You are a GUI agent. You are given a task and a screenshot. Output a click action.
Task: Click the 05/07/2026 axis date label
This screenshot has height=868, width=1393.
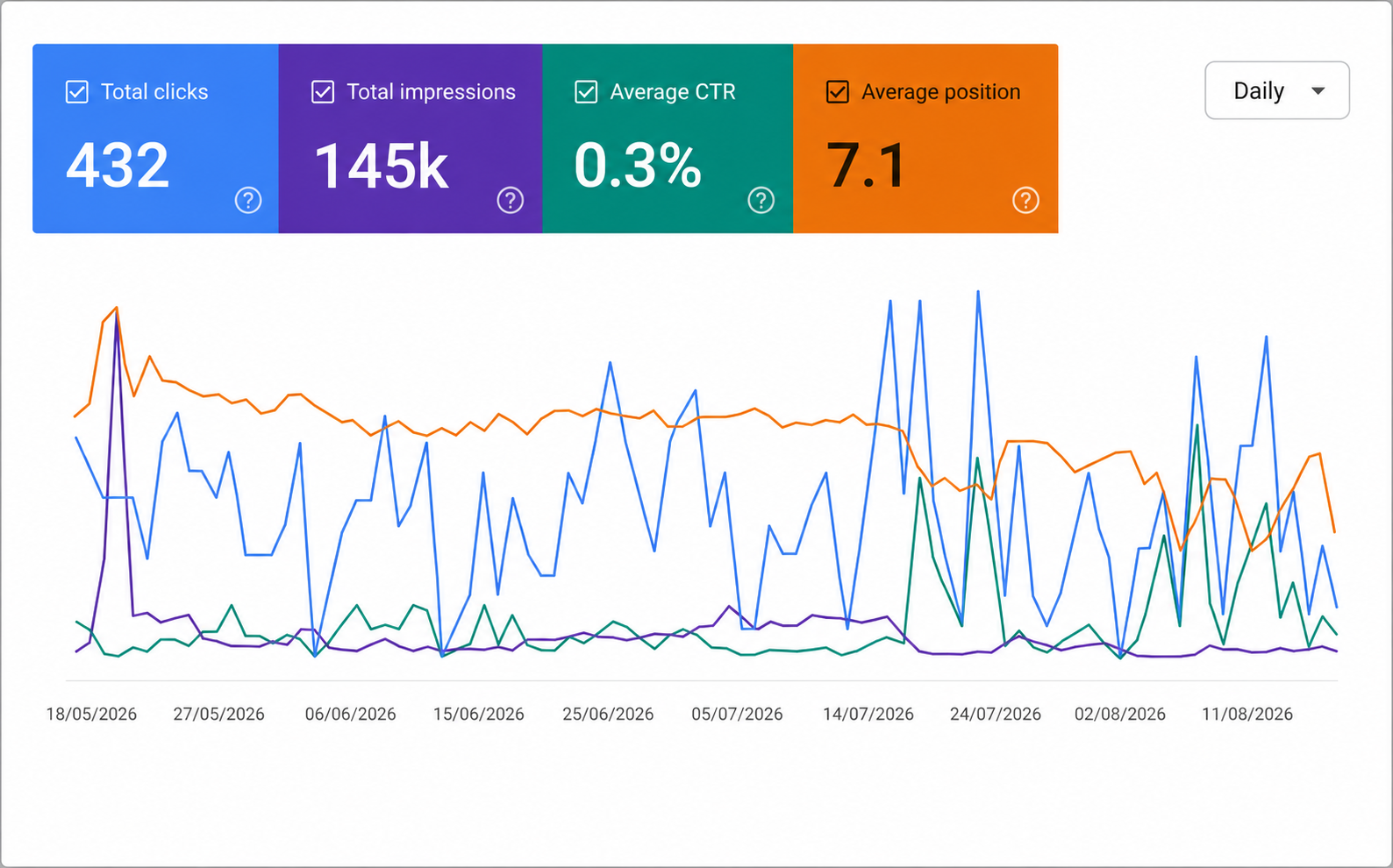(737, 714)
